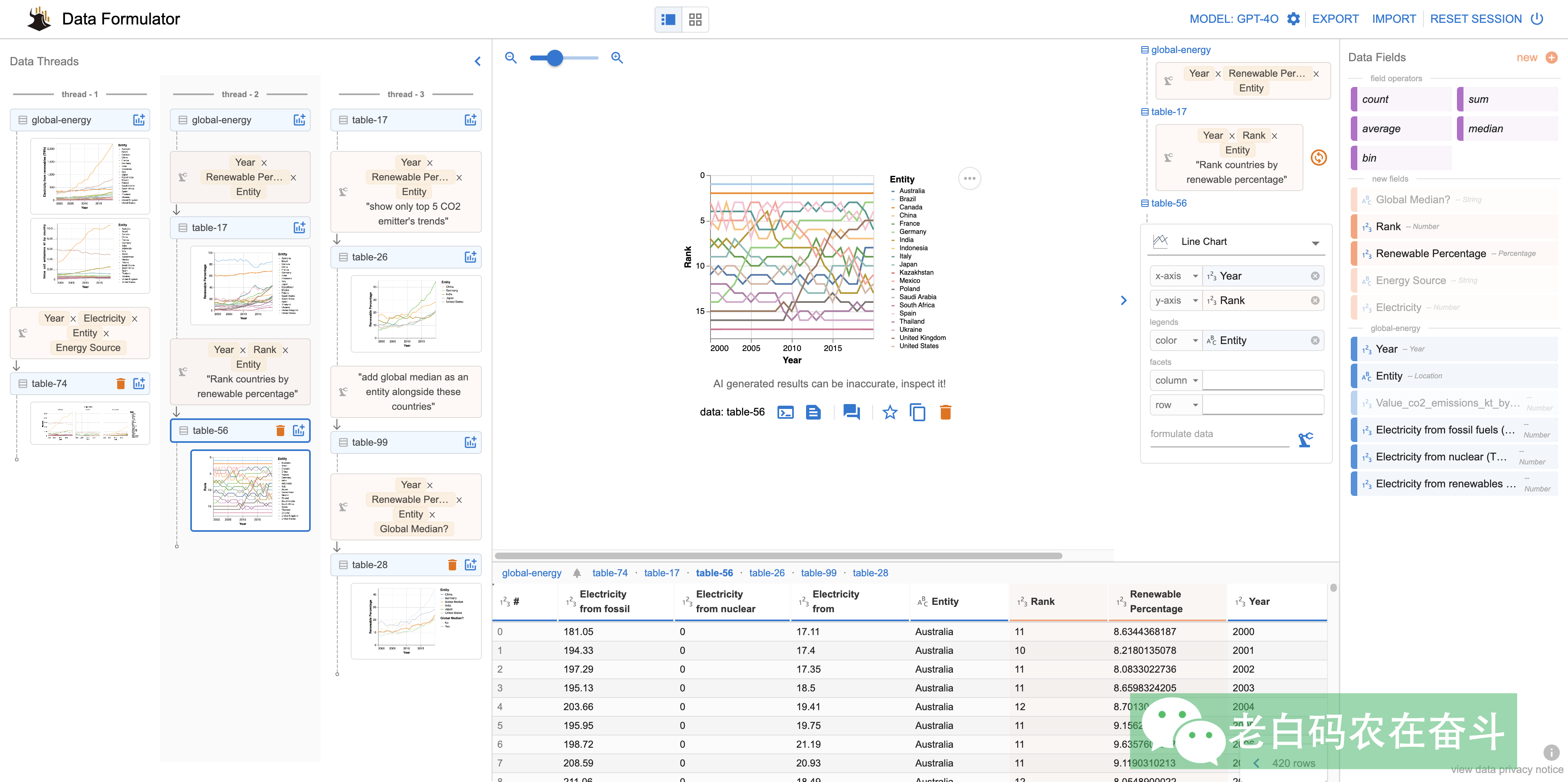This screenshot has width=1568, height=782.
Task: Open table-17 link in history panel
Action: click(x=1168, y=112)
